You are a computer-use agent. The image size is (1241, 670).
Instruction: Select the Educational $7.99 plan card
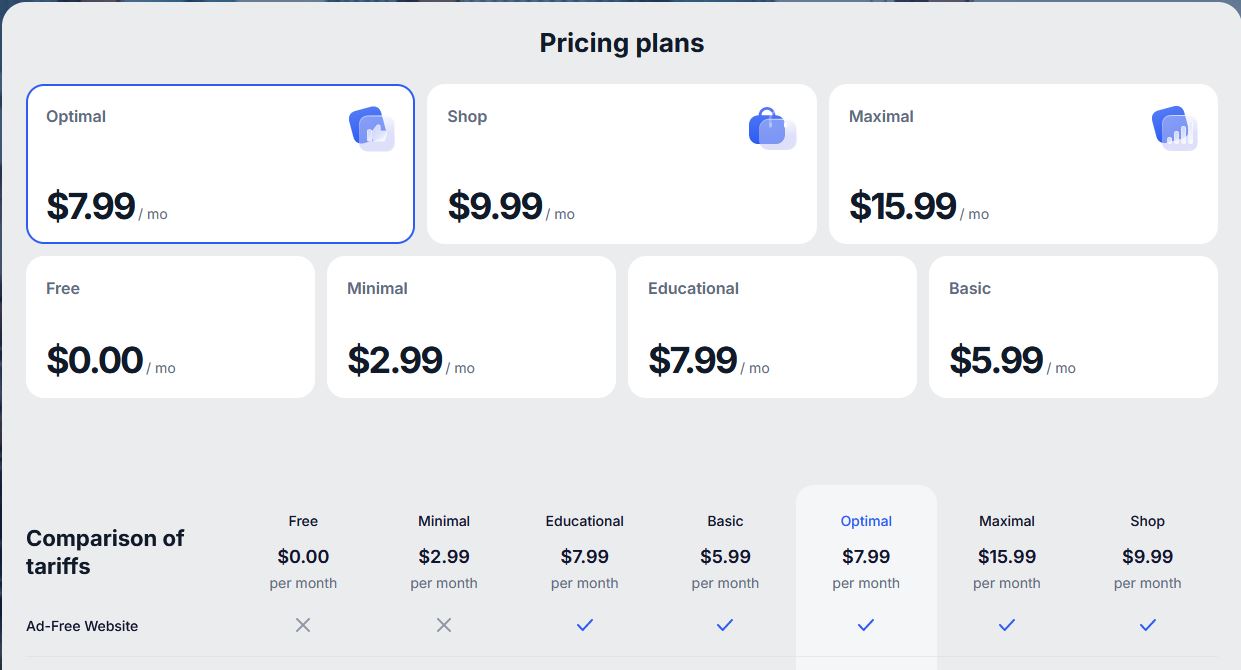772,327
